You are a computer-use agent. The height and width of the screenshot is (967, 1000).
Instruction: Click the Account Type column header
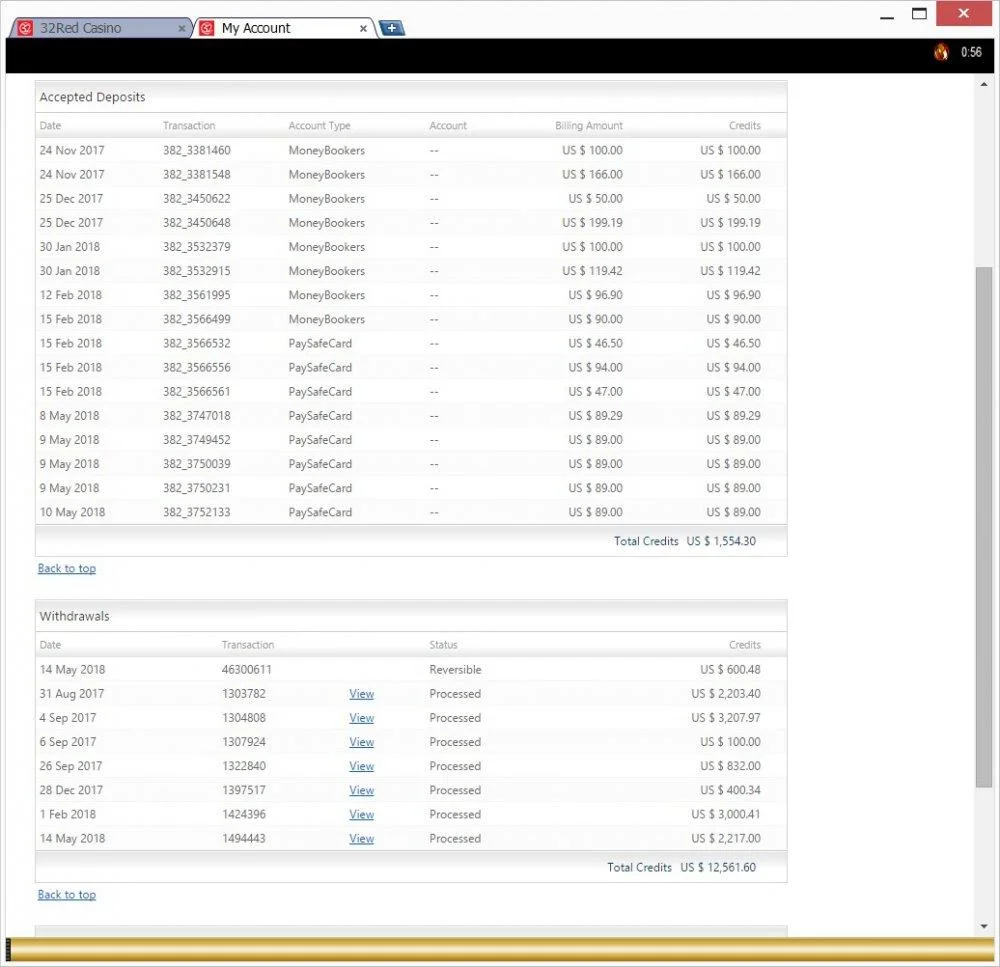(320, 126)
